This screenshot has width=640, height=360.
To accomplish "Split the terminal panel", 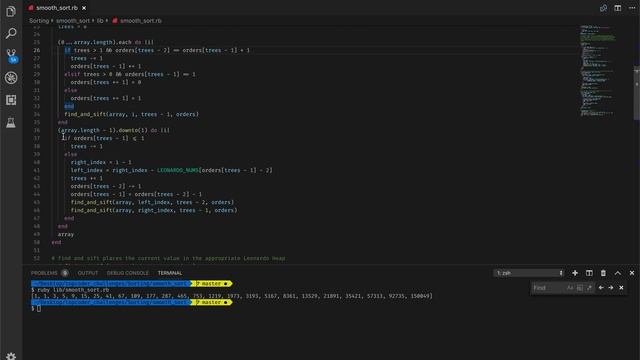I will click(589, 273).
